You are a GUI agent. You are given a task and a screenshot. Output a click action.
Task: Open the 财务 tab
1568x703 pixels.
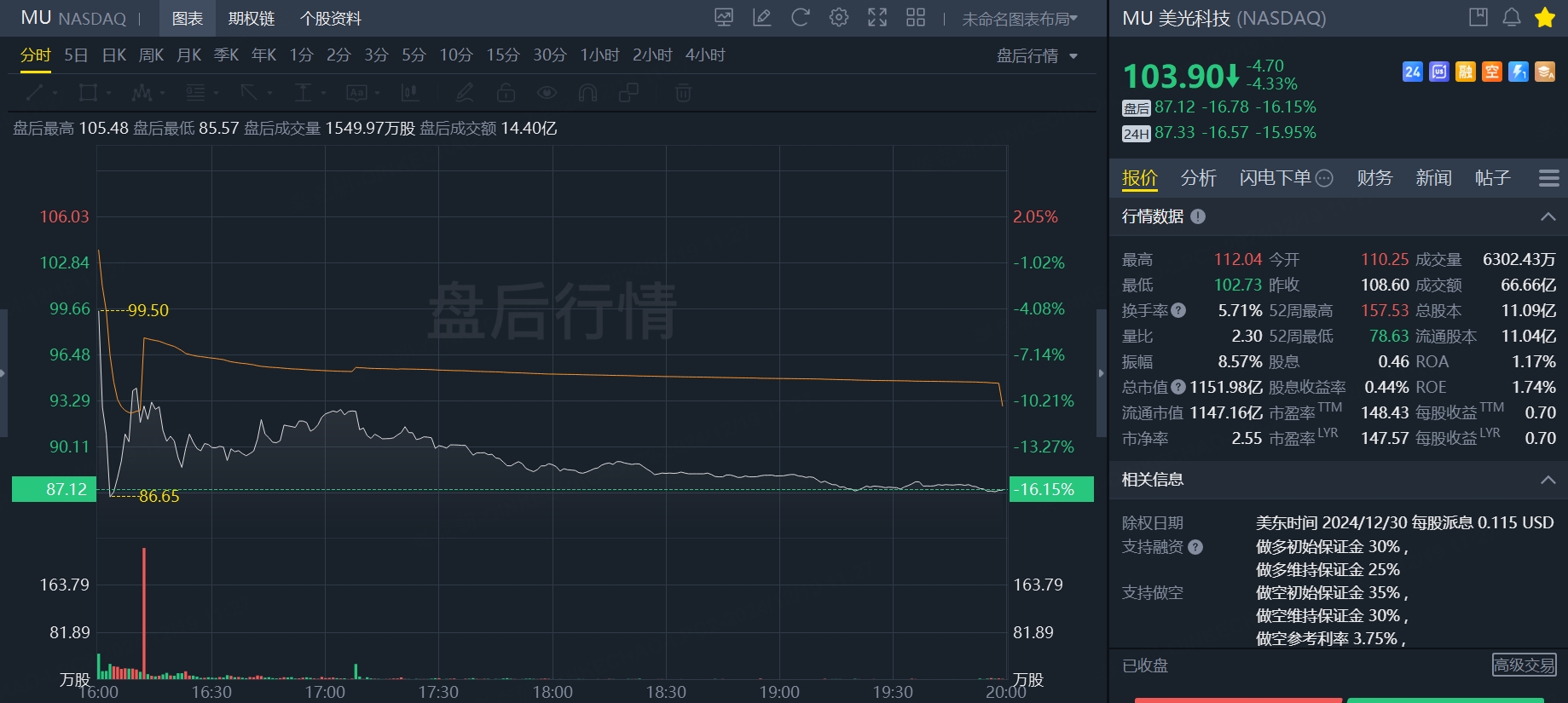[1374, 178]
